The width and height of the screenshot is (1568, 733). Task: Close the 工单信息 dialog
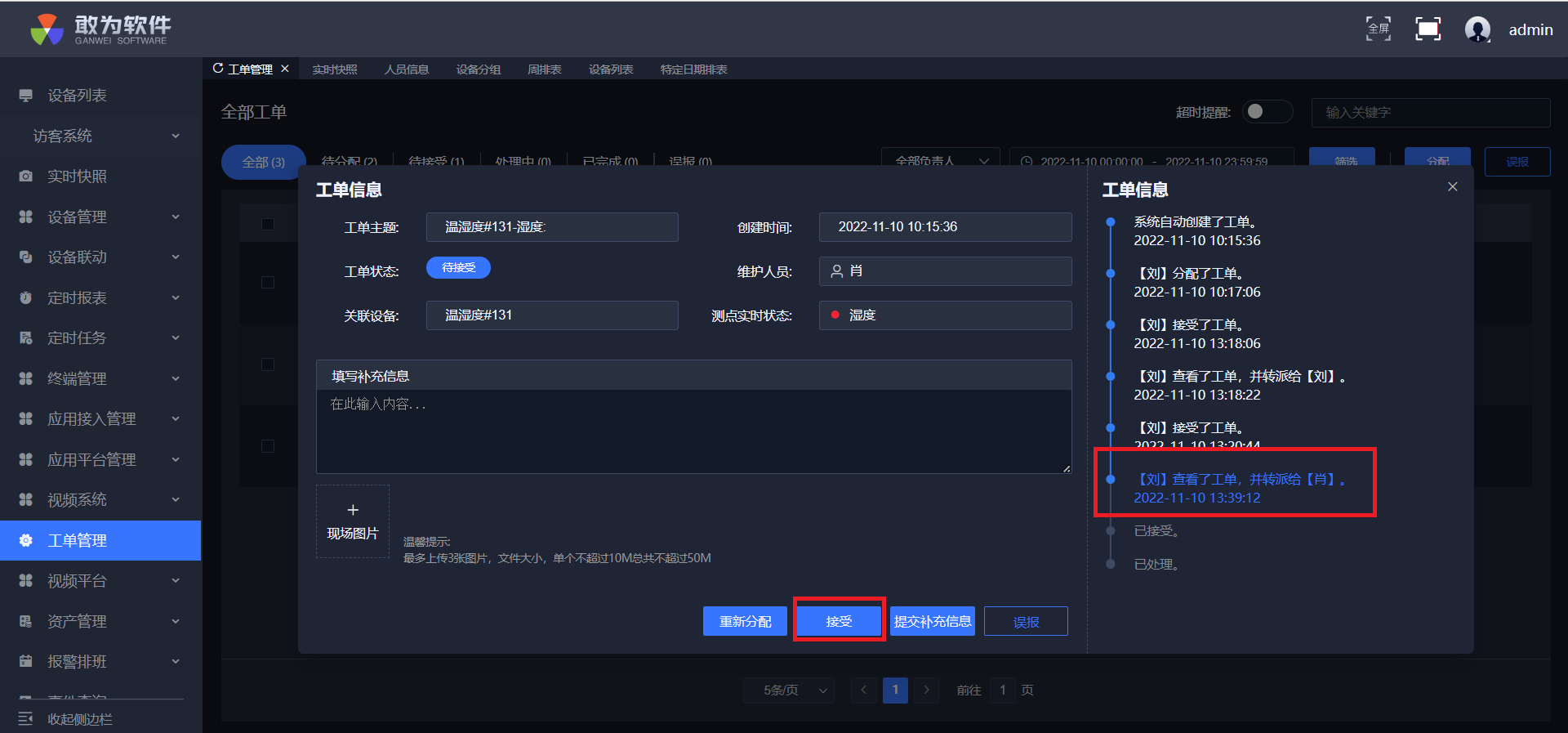(x=1453, y=187)
